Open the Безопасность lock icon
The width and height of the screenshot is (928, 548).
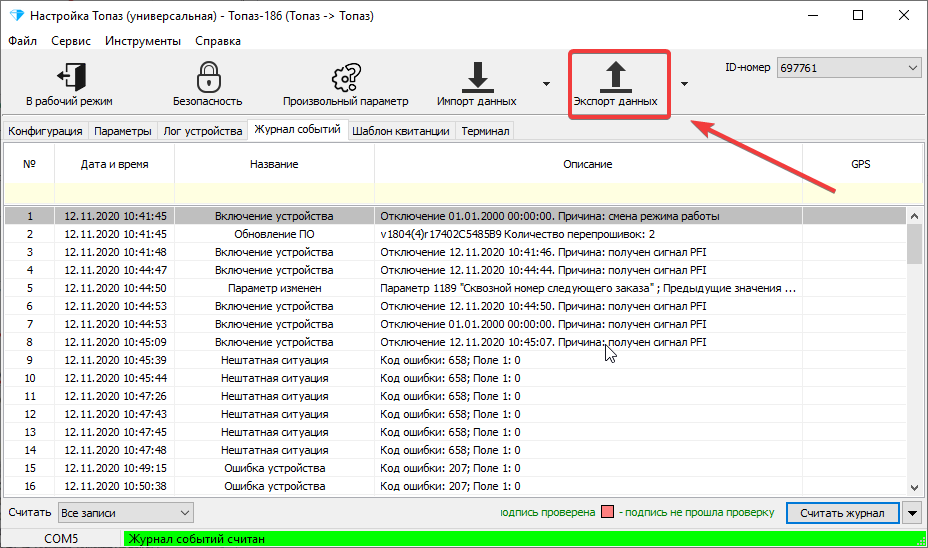(x=208, y=78)
